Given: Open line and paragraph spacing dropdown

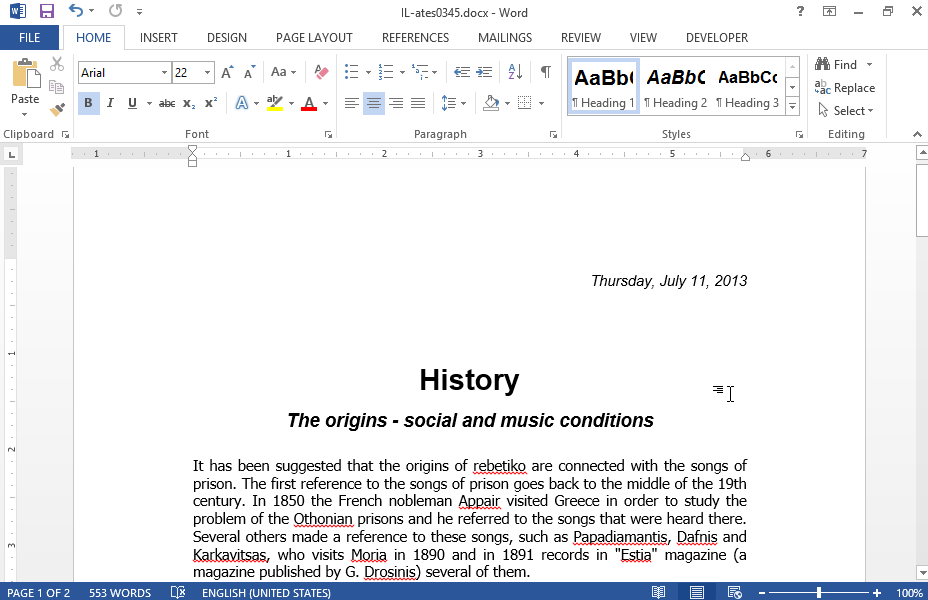Looking at the screenshot, I should (454, 104).
